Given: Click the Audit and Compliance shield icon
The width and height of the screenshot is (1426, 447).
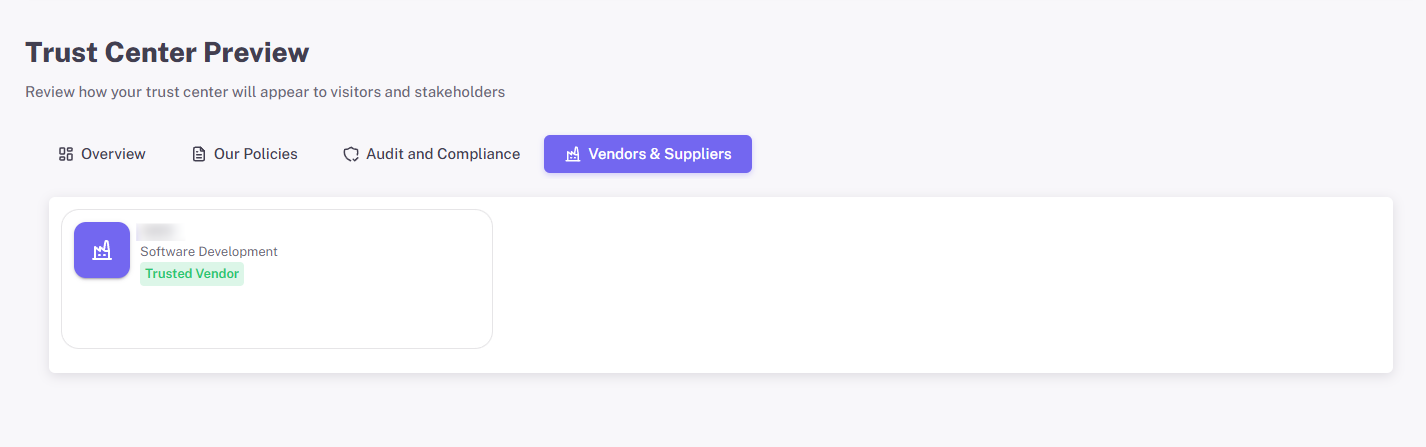Looking at the screenshot, I should [350, 154].
